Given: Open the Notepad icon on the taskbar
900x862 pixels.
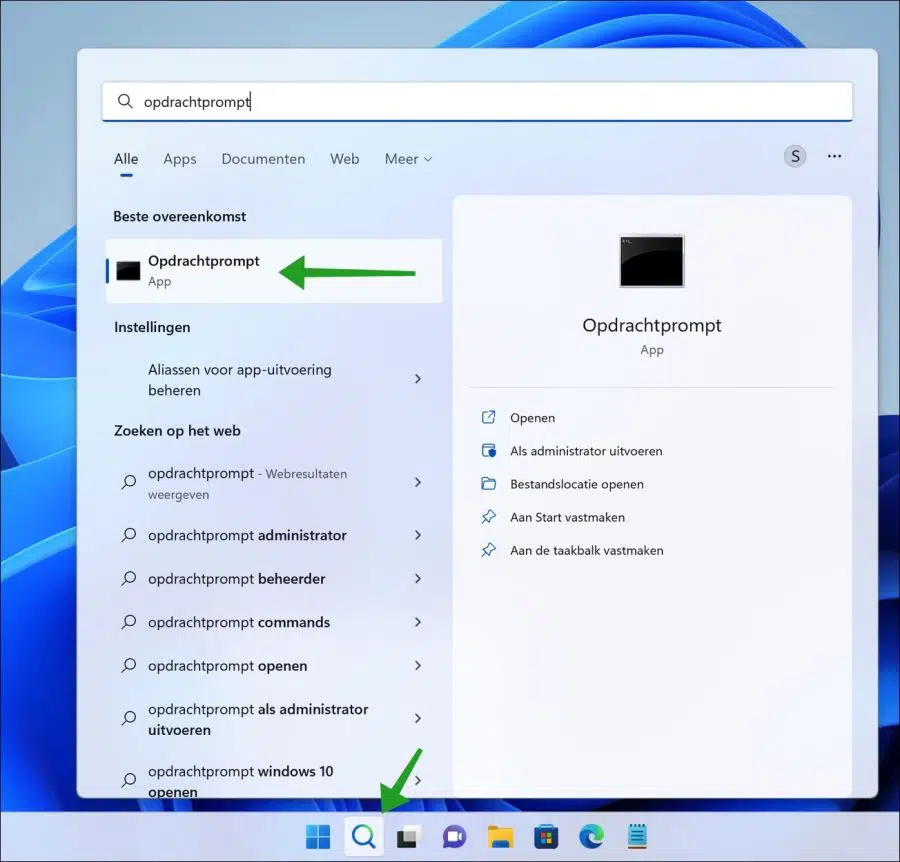Looking at the screenshot, I should point(637,836).
